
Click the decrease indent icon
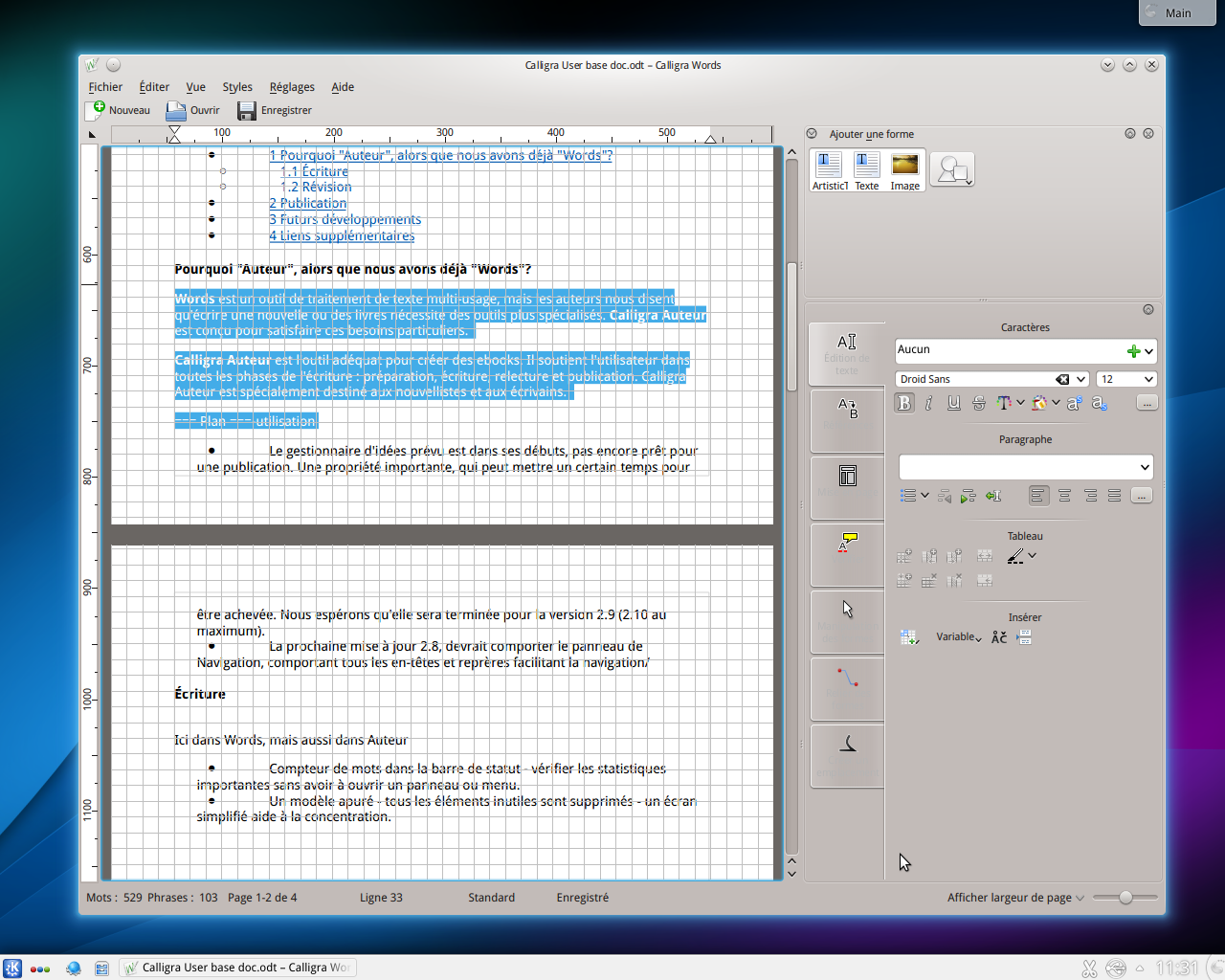click(945, 496)
